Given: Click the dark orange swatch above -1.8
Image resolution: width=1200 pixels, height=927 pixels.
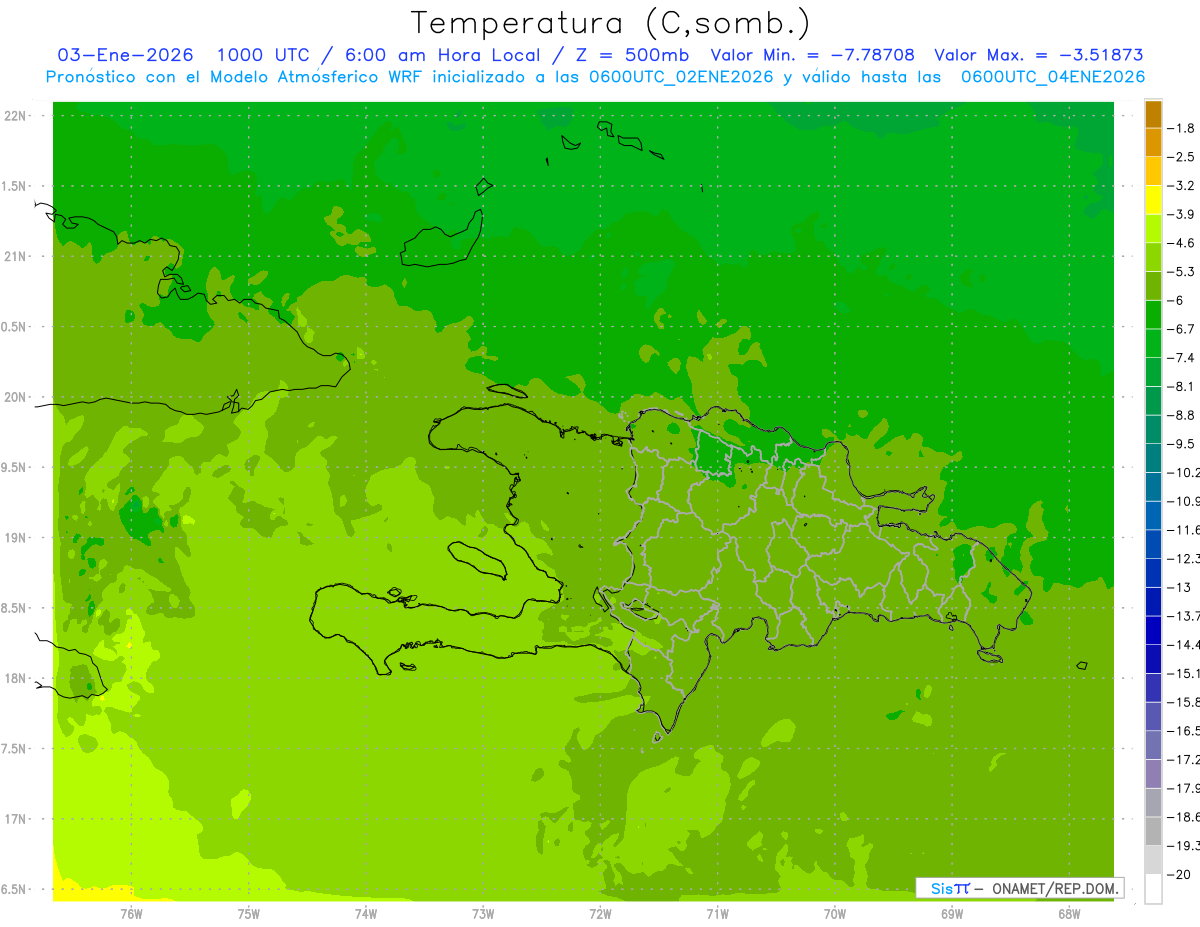Looking at the screenshot, I should 1153,115.
